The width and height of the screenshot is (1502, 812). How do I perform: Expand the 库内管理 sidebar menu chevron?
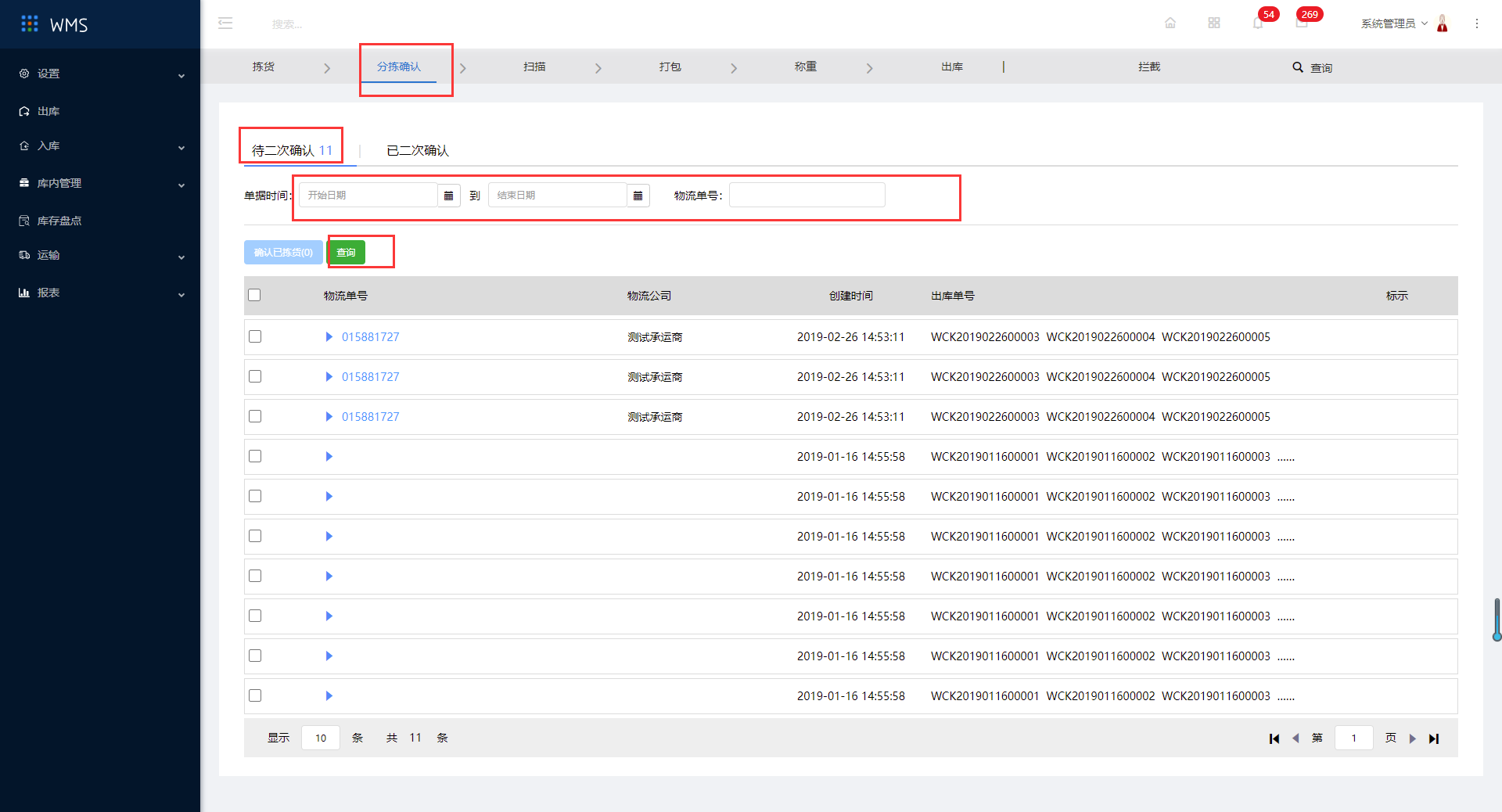coord(181,185)
